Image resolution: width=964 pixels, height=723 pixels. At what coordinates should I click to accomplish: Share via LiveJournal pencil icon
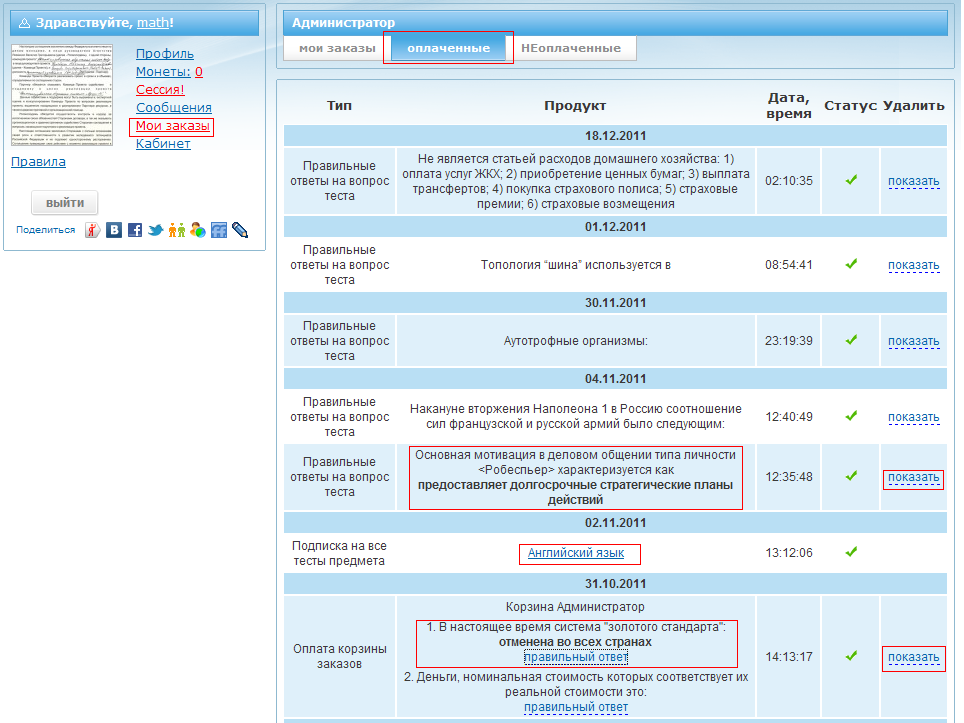pos(240,230)
